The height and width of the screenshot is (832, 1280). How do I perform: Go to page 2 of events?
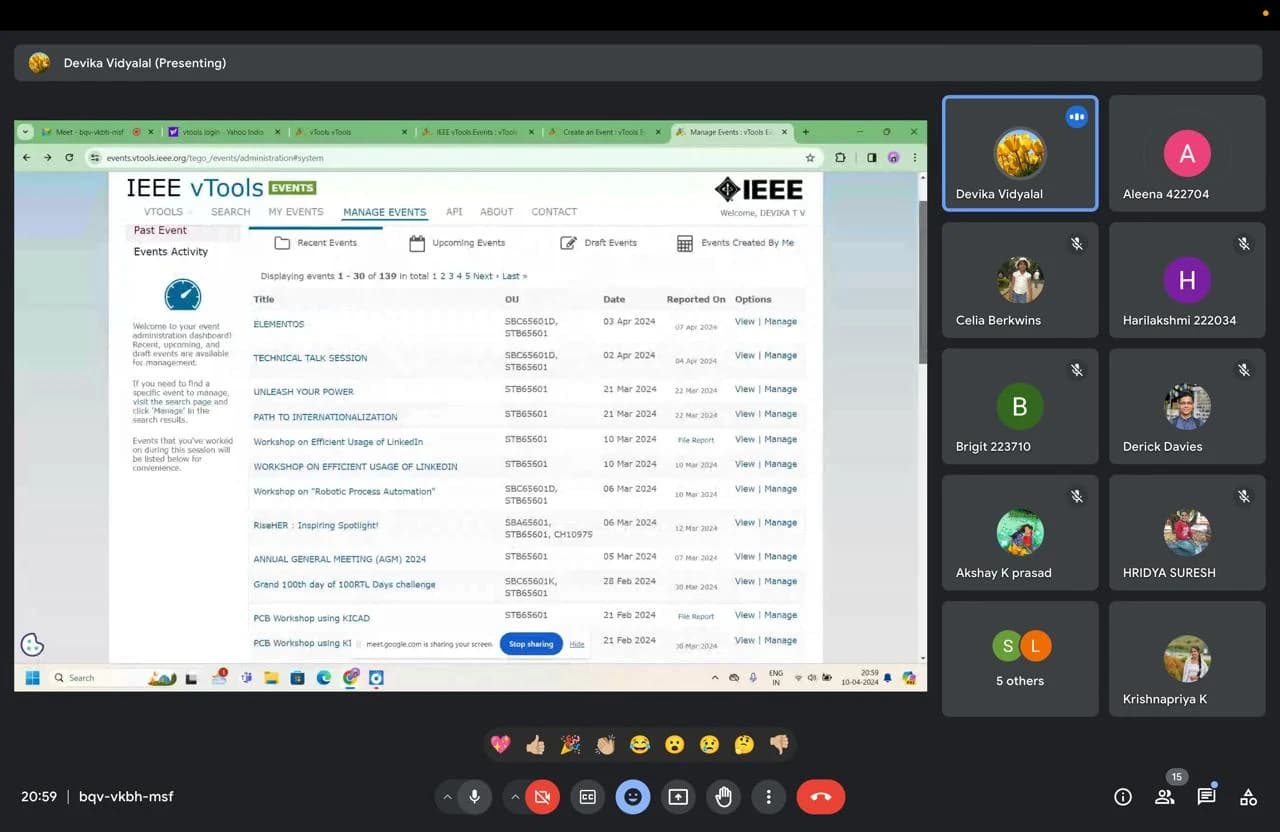[443, 276]
